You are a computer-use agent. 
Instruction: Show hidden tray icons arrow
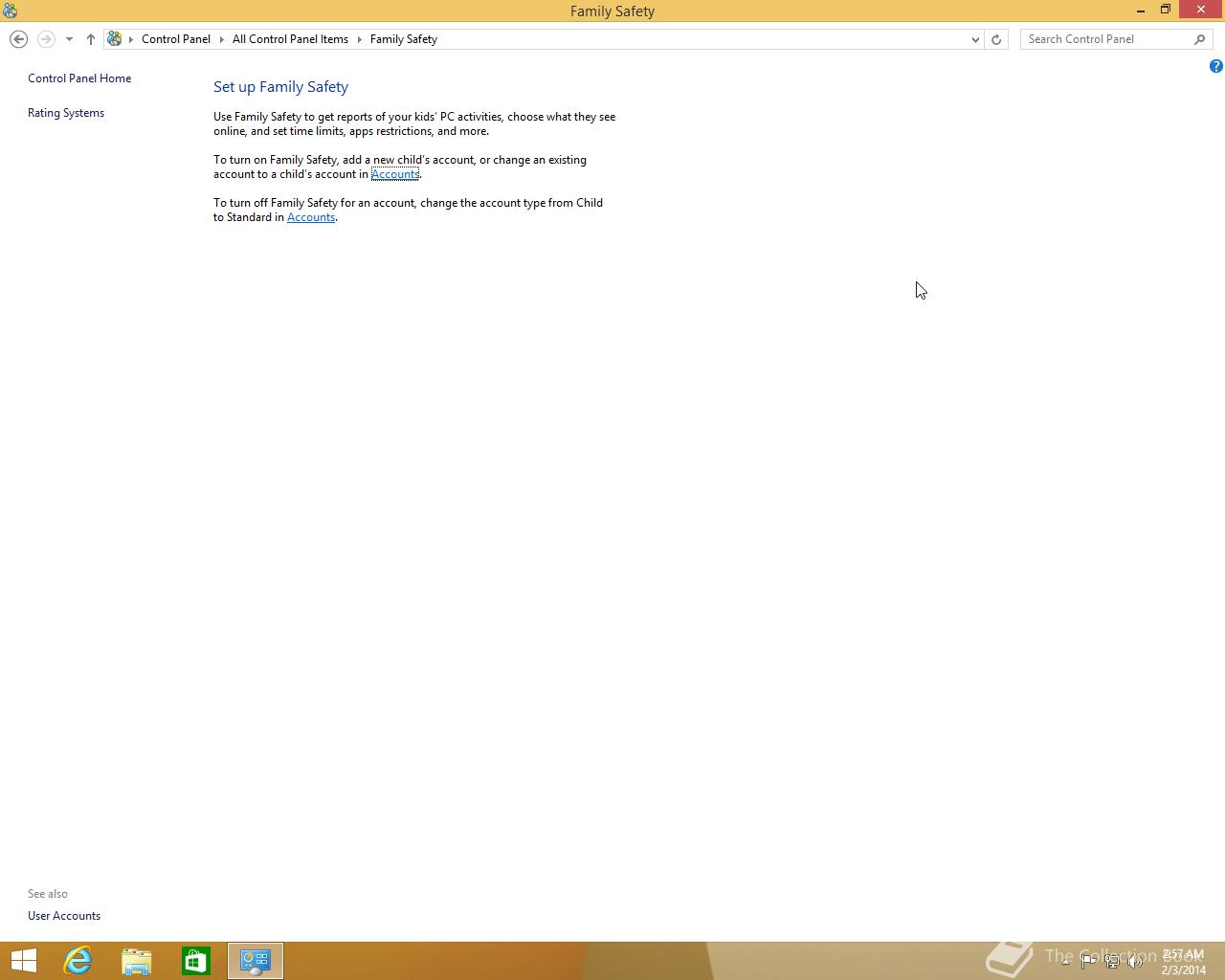tap(1065, 961)
